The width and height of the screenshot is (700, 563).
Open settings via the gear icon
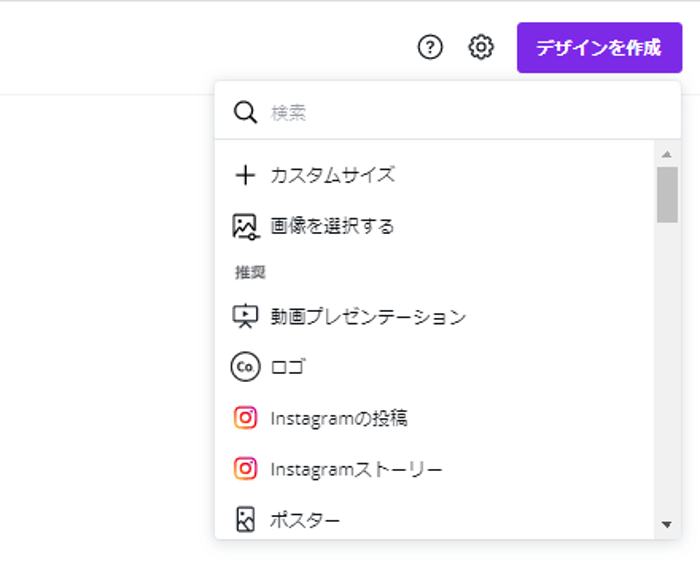pos(481,47)
